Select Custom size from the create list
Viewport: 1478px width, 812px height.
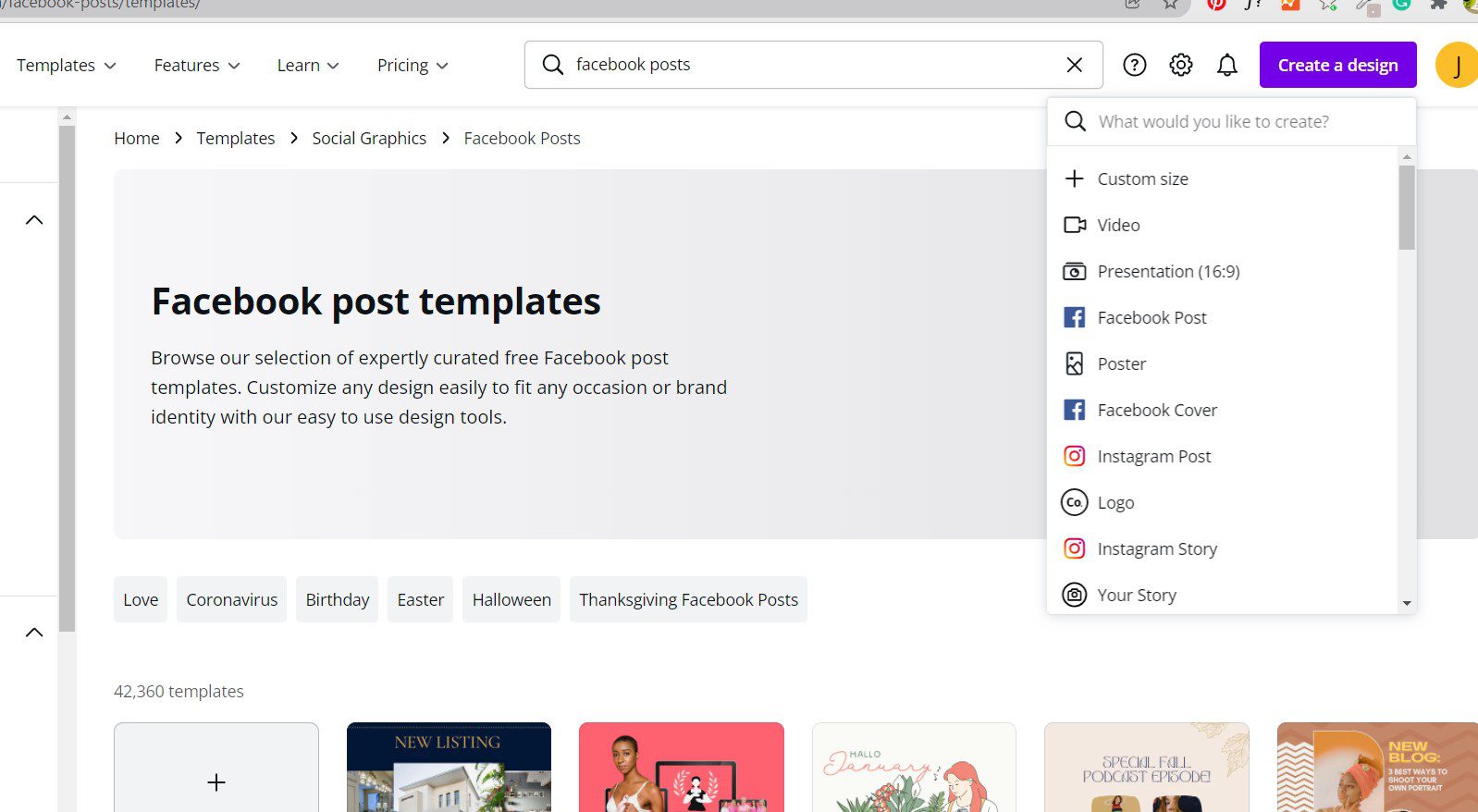pyautogui.click(x=1222, y=178)
